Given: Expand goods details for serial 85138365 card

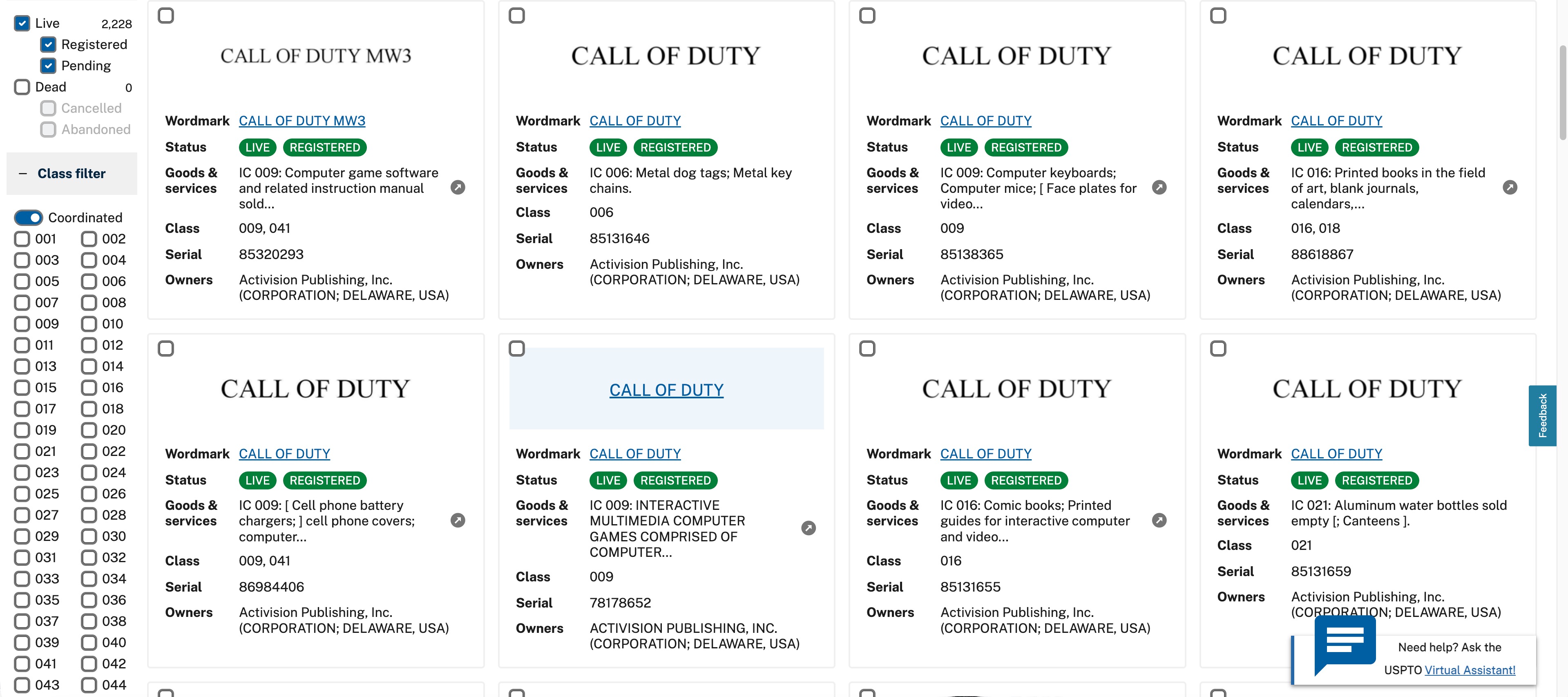Looking at the screenshot, I should [x=1159, y=188].
